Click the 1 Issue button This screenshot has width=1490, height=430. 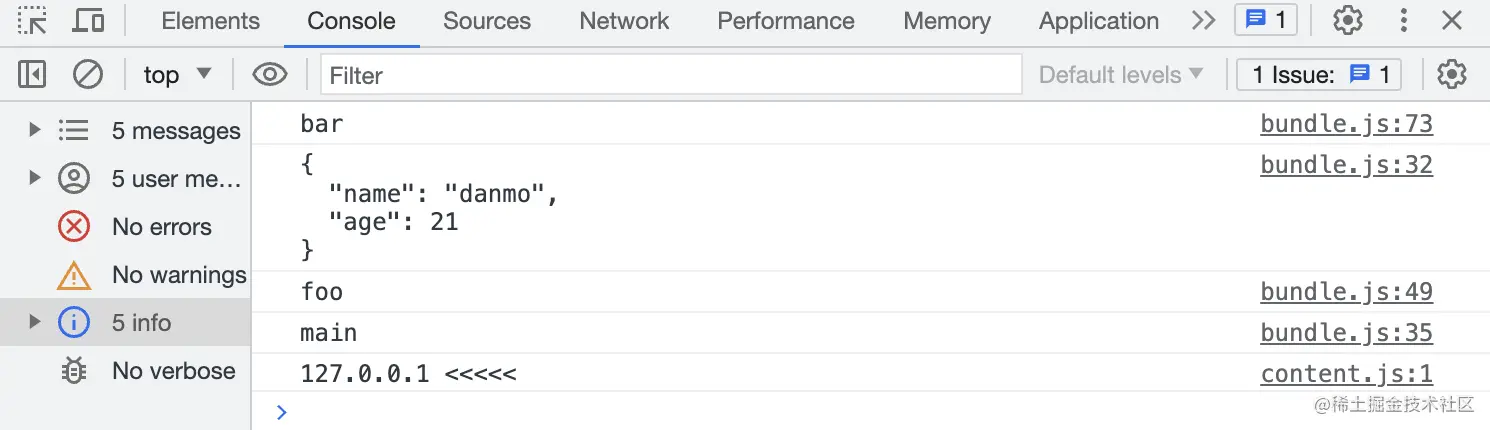coord(1319,74)
